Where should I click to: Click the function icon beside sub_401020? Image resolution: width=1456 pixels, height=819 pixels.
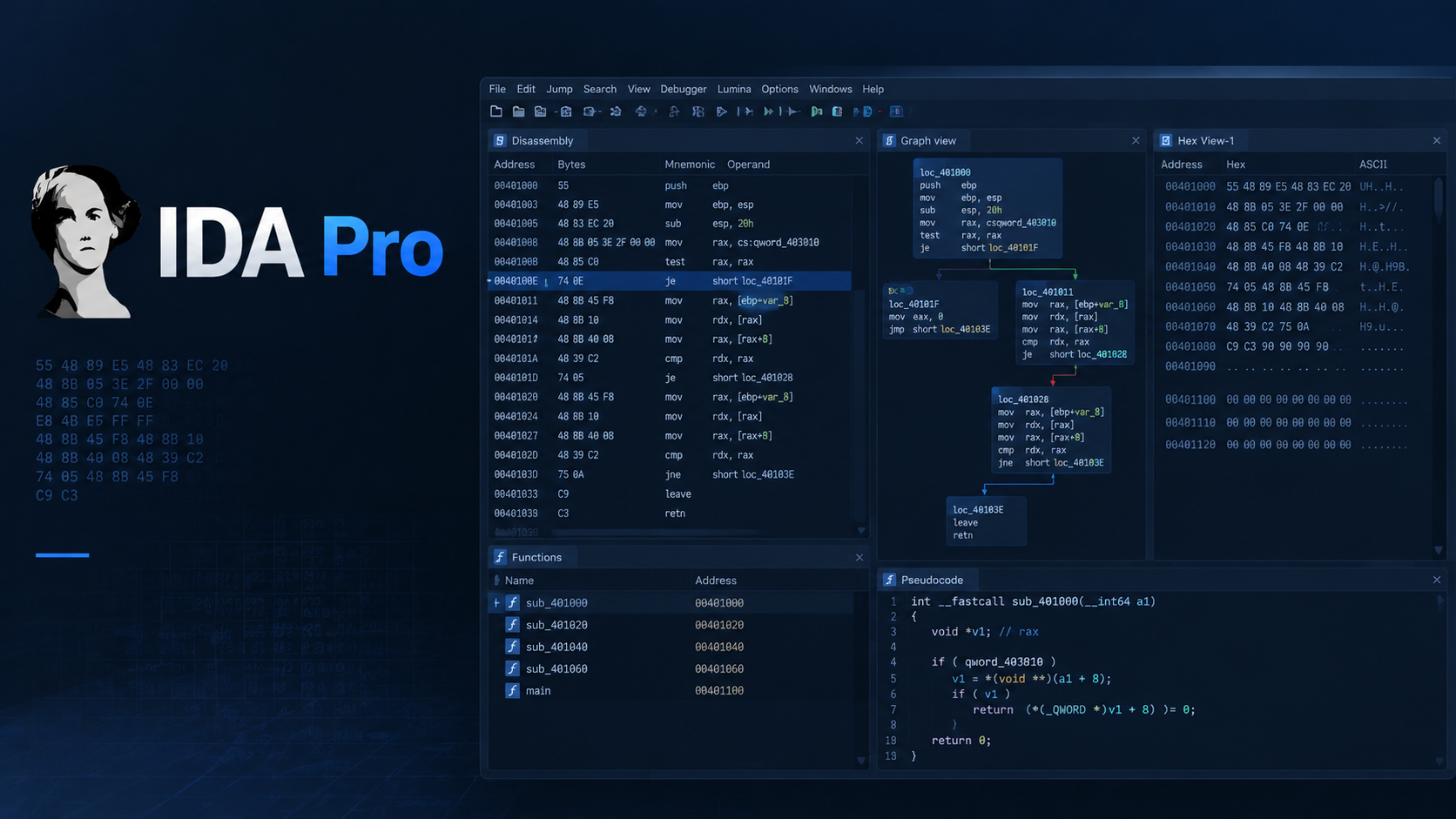[x=513, y=625]
